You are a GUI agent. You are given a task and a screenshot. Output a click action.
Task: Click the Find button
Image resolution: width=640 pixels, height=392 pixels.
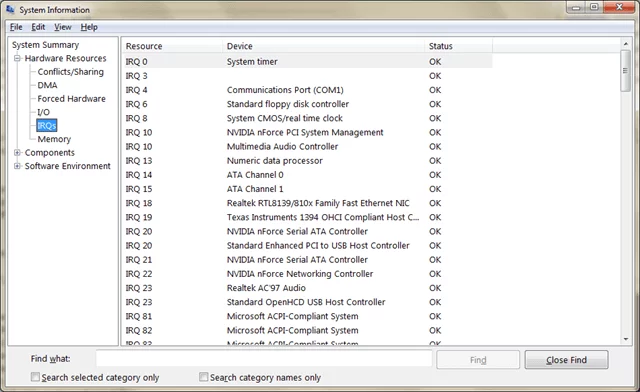tap(478, 360)
